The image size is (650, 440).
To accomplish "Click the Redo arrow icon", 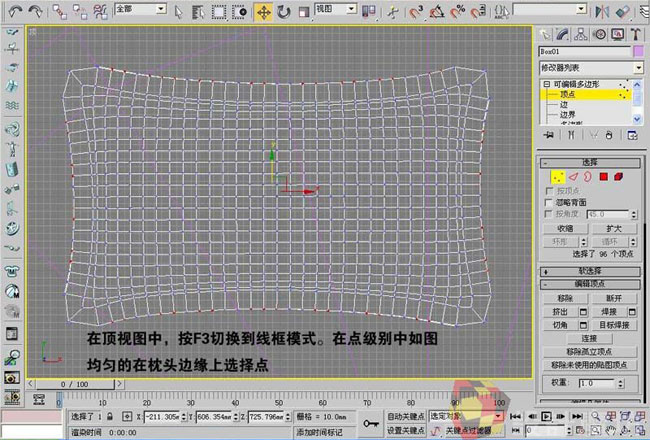I will click(36, 11).
